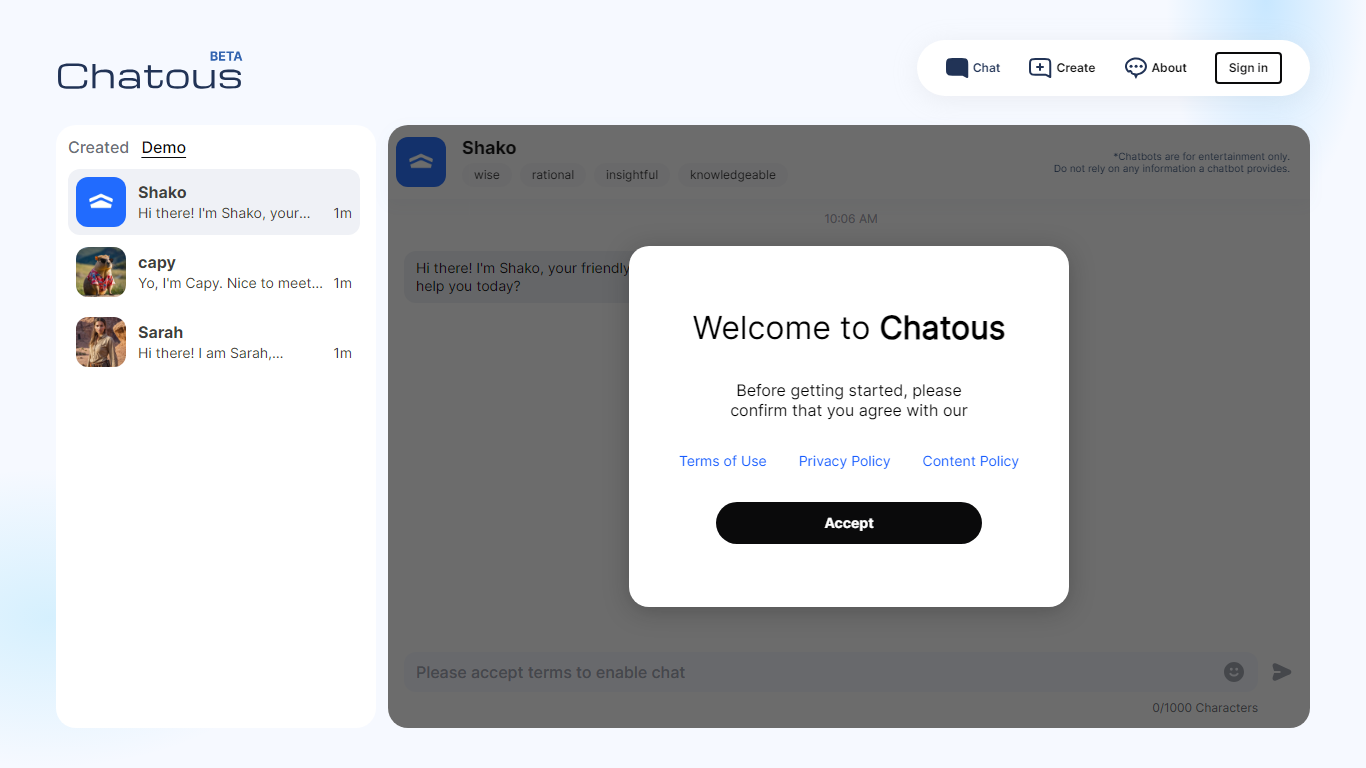Open the capy chat thumbnail

[x=101, y=272]
